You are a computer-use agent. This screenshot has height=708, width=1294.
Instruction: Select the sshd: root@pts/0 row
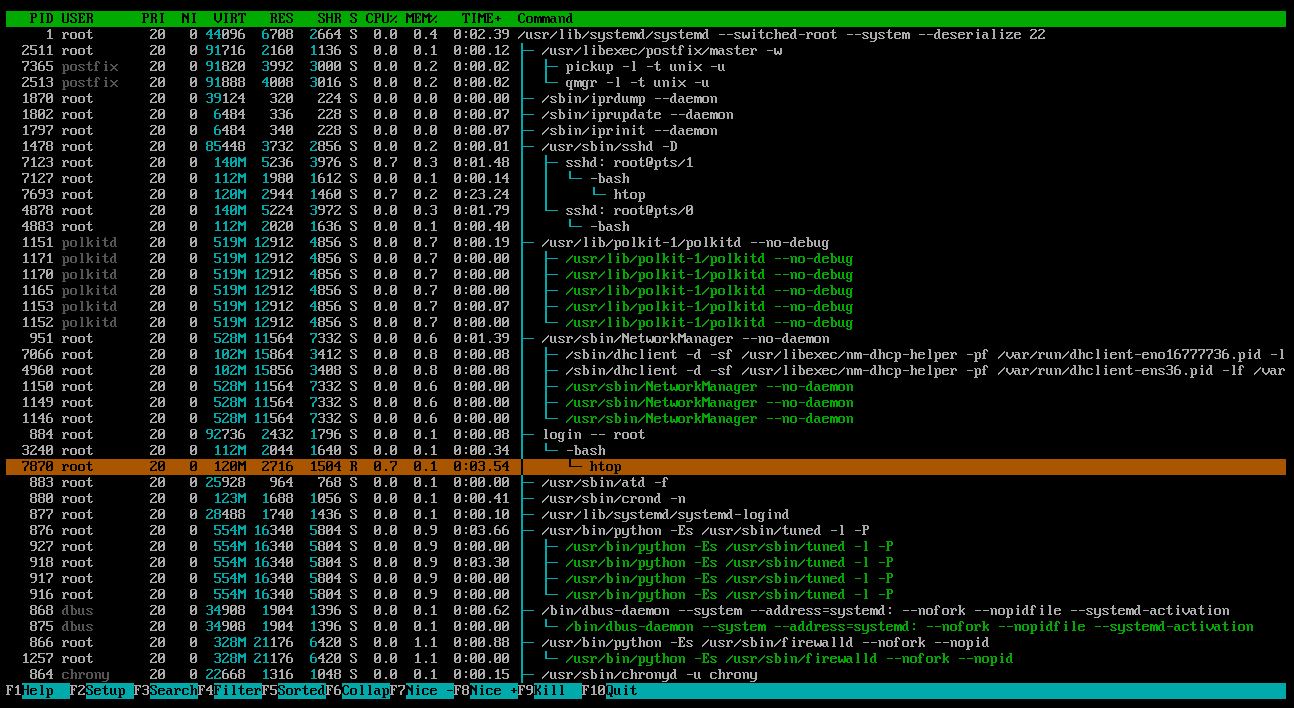coord(645,210)
